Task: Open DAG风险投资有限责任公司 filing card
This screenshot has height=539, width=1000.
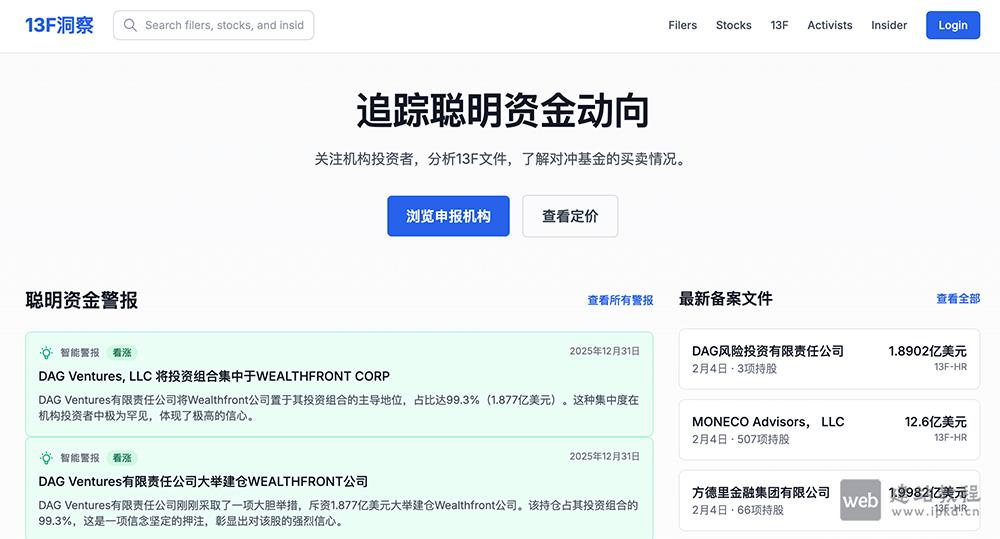Action: (828, 359)
